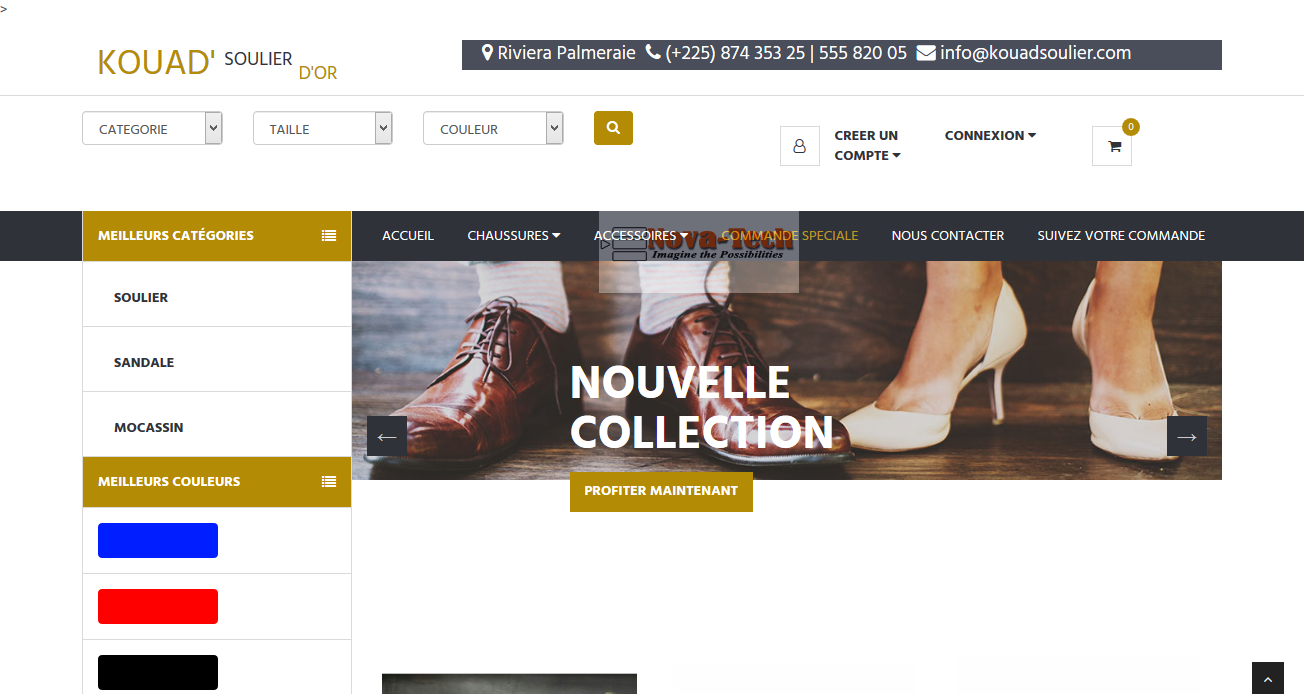Expand the Creer un Compte menu
Screen dimensions: 1304x694
coord(867,145)
